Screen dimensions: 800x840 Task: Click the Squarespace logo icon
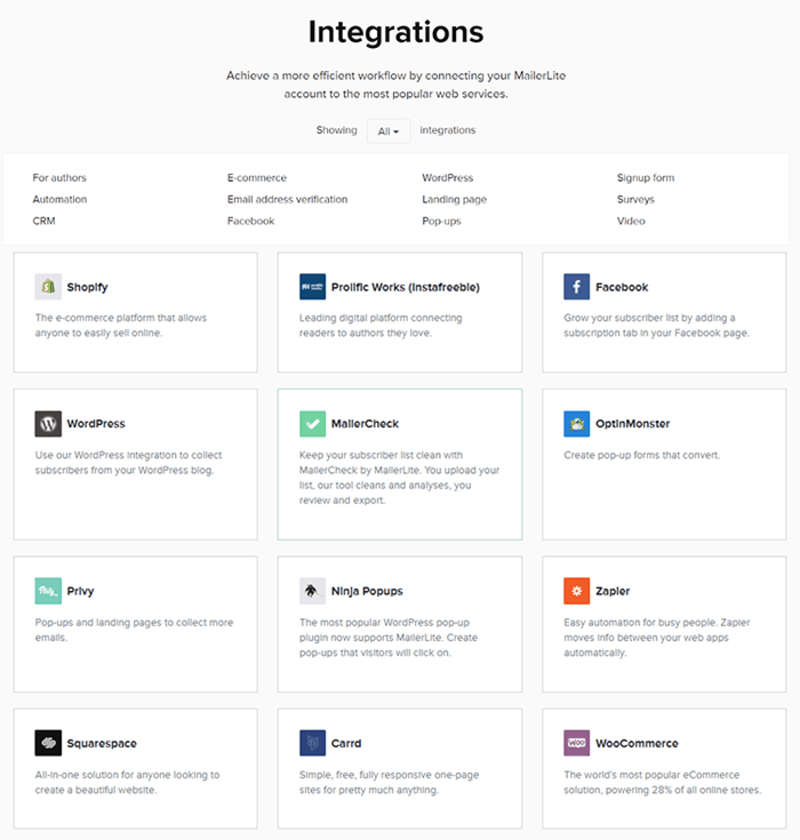pyautogui.click(x=48, y=743)
